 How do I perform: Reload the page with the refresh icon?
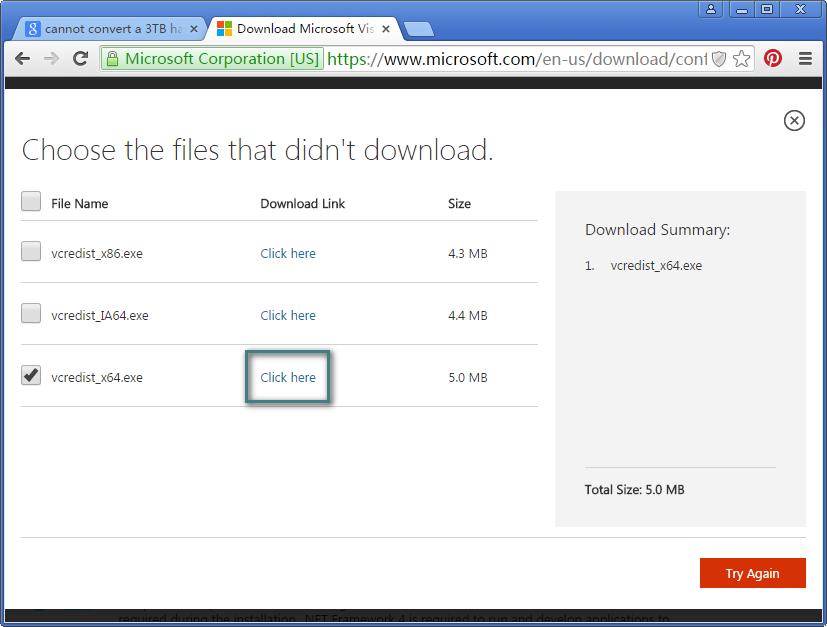click(80, 59)
